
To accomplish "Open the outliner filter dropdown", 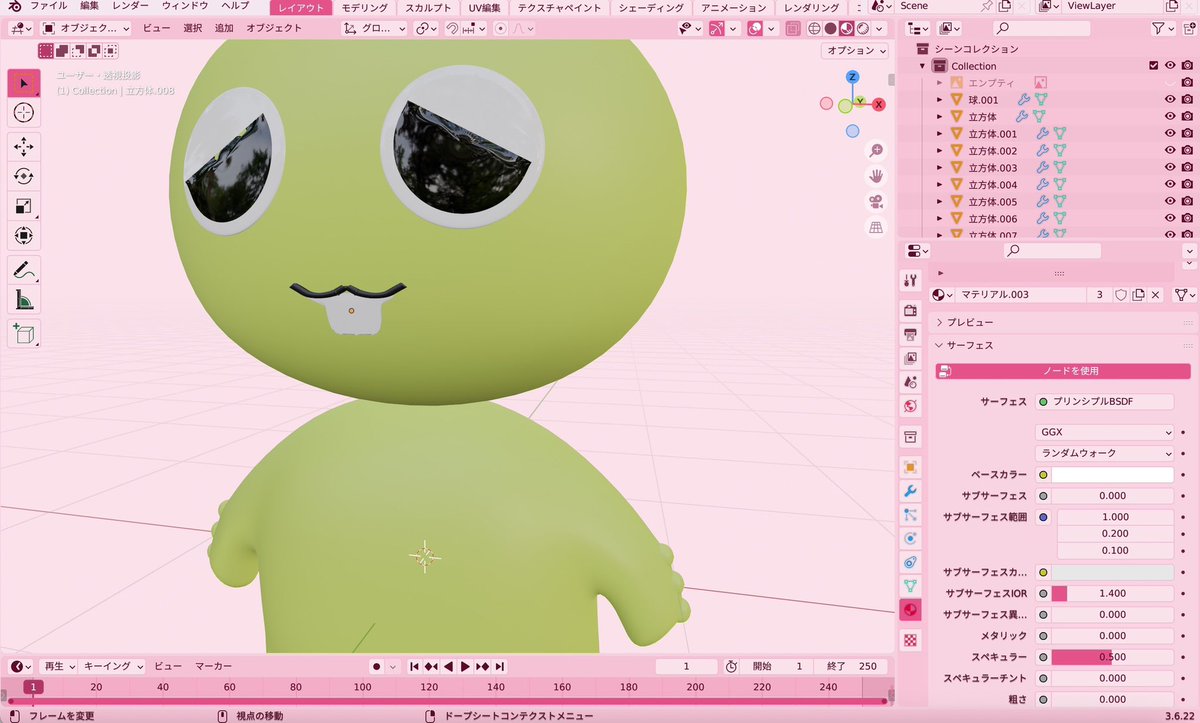I will (1163, 28).
